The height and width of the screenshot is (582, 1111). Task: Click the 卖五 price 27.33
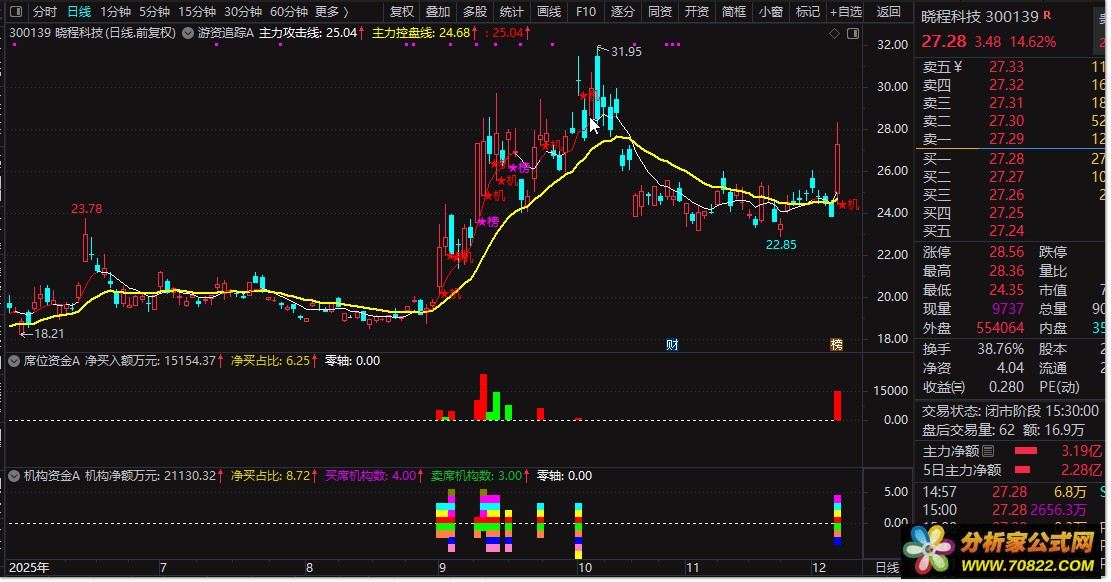[x=1006, y=67]
